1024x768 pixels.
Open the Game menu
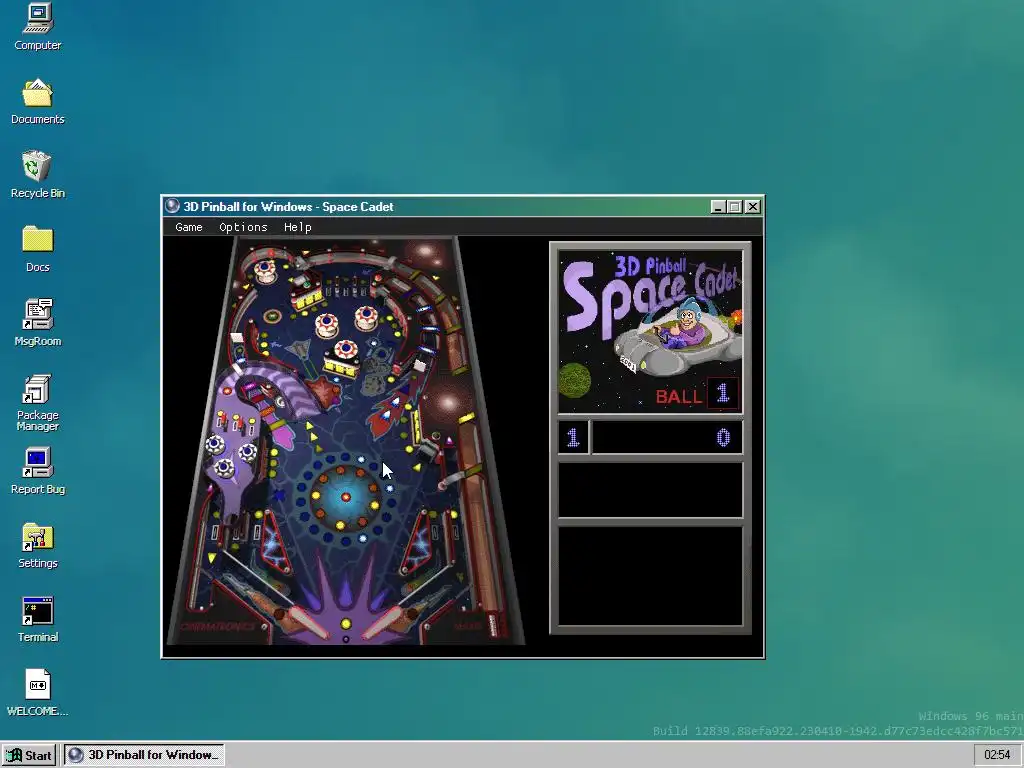pos(189,227)
